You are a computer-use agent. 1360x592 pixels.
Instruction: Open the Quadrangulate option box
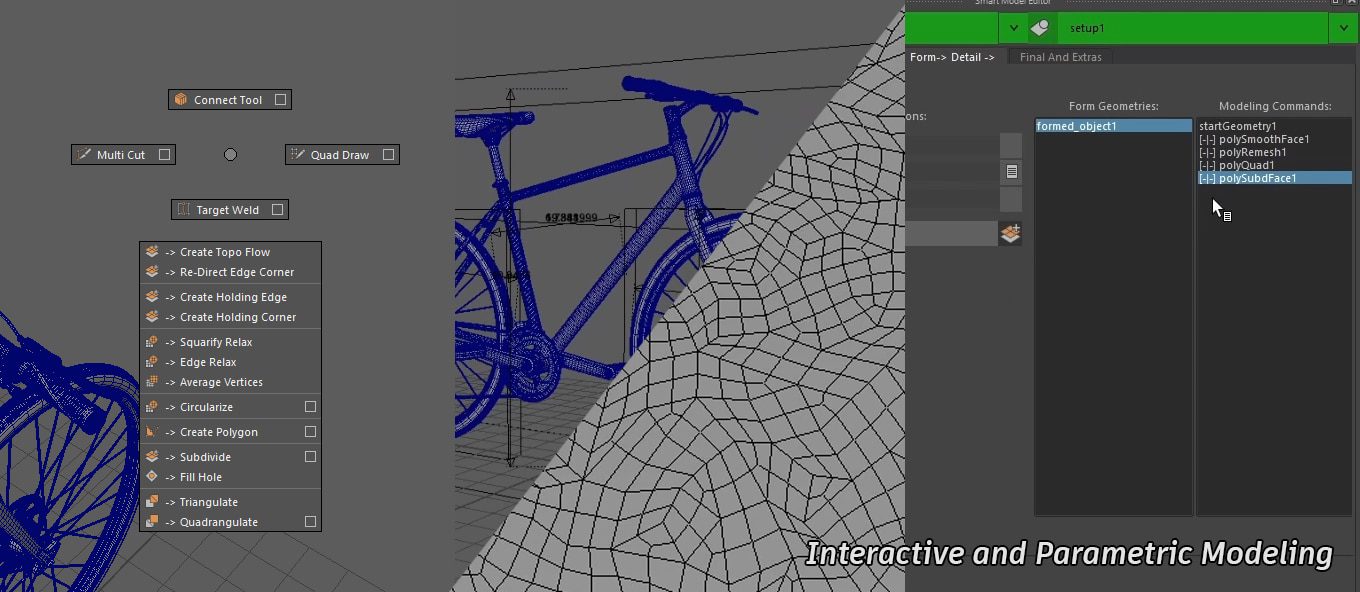[x=310, y=521]
